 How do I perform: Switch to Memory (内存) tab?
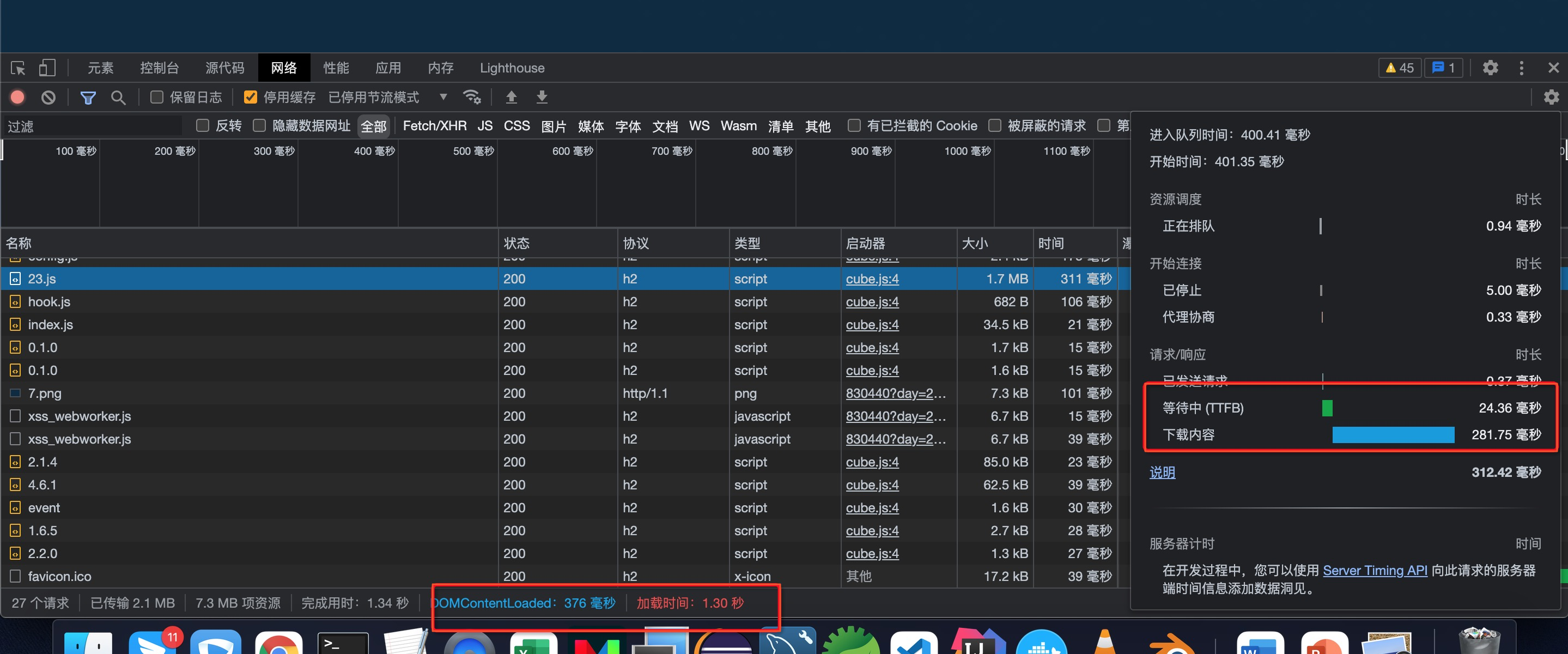(441, 68)
